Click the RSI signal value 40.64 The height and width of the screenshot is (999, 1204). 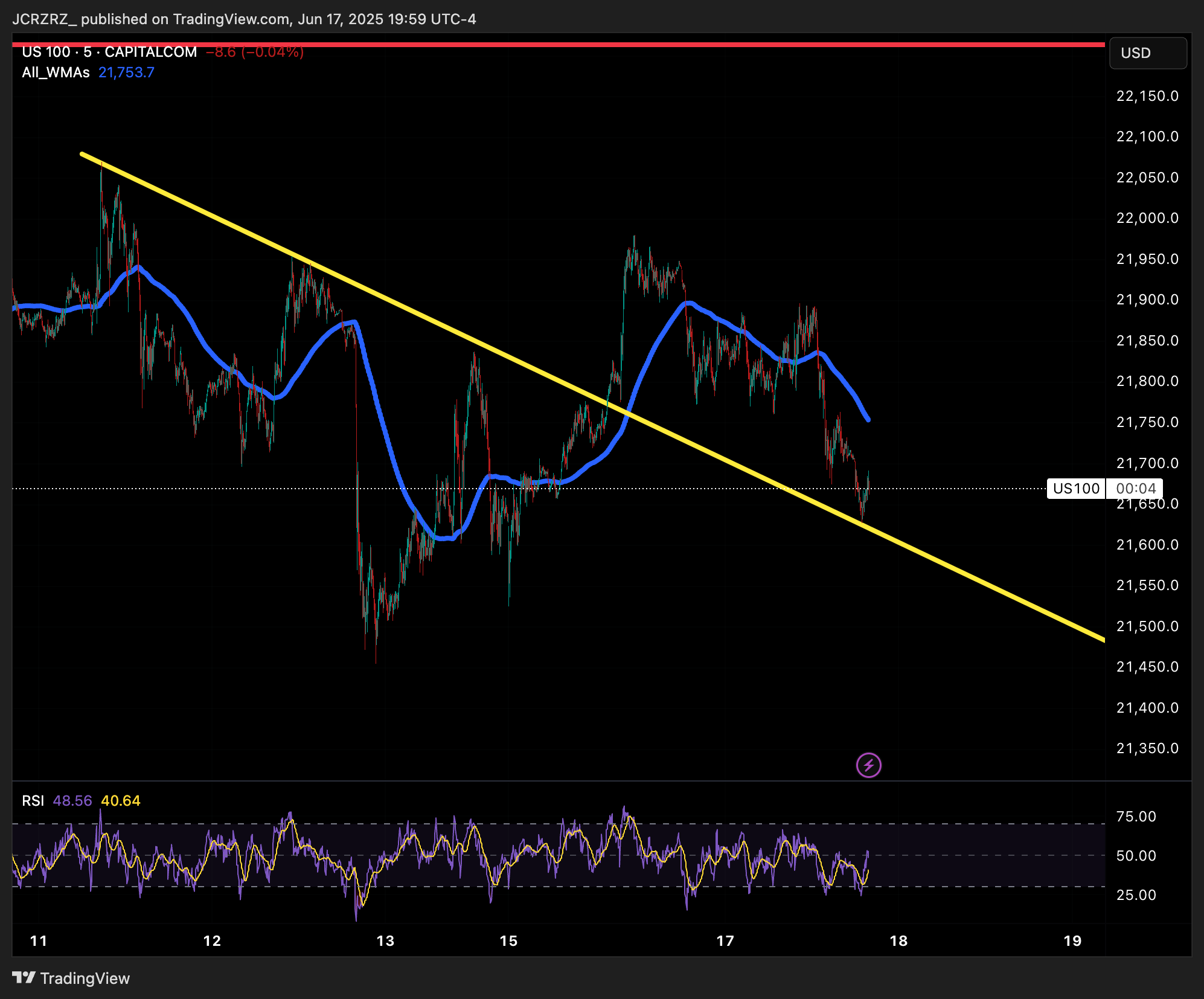tap(121, 801)
